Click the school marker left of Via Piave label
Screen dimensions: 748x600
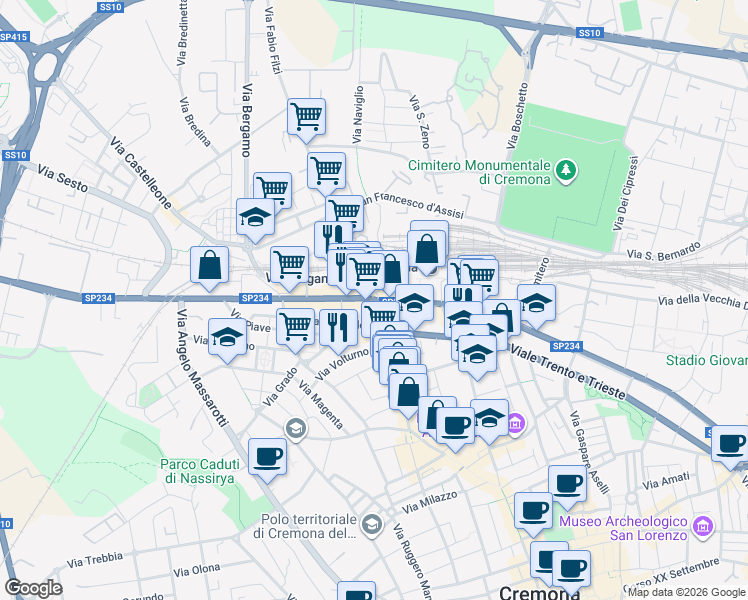click(227, 337)
